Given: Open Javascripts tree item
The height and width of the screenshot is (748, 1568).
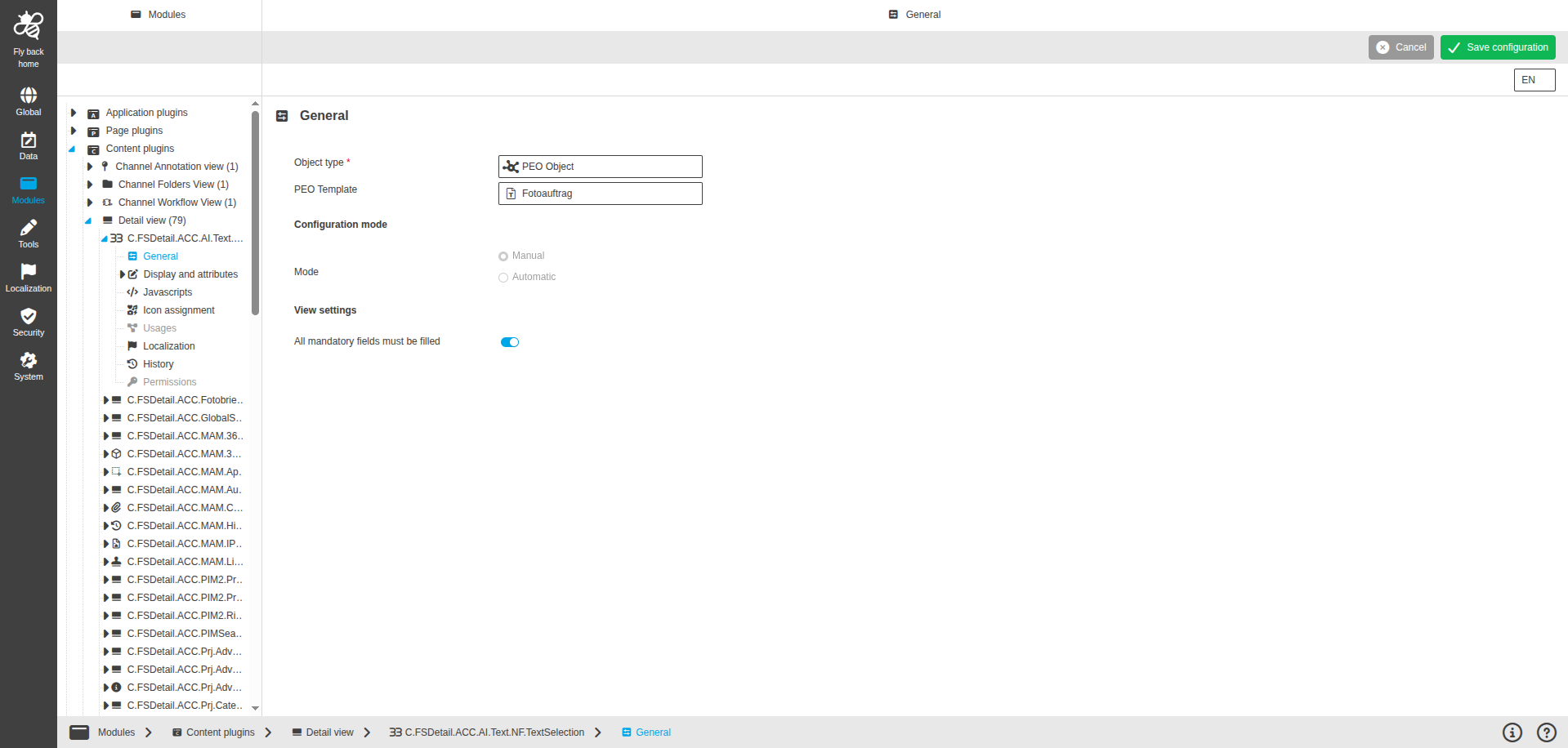Looking at the screenshot, I should coord(168,292).
